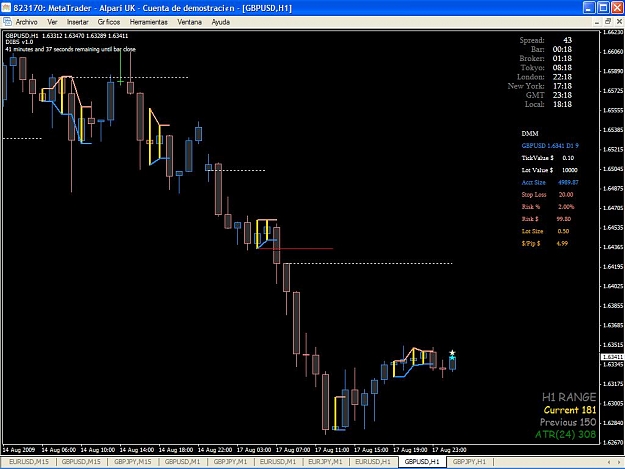The height and width of the screenshot is (469, 625).
Task: Close the MetaTrader main window
Action: pyautogui.click(x=617, y=8)
